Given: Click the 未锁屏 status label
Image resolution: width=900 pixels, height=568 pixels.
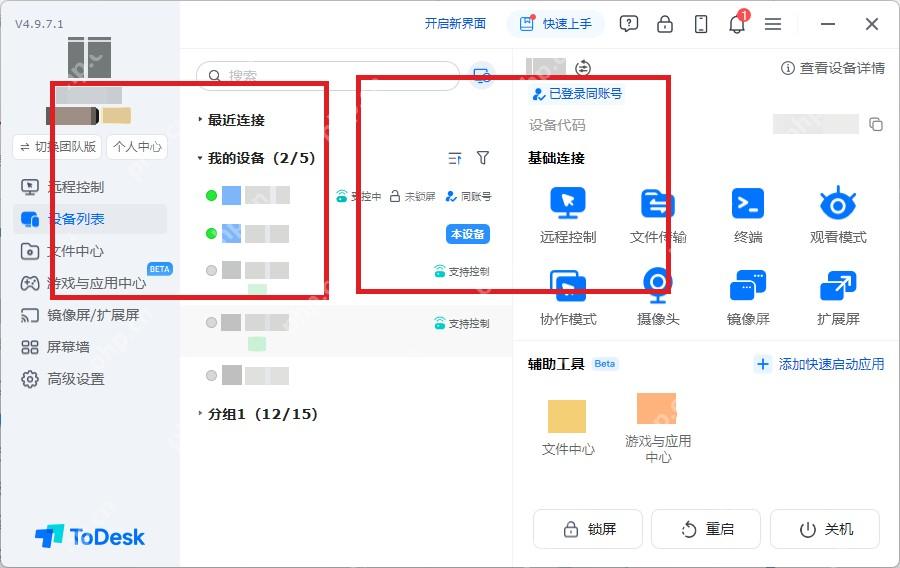Looking at the screenshot, I should [x=413, y=196].
